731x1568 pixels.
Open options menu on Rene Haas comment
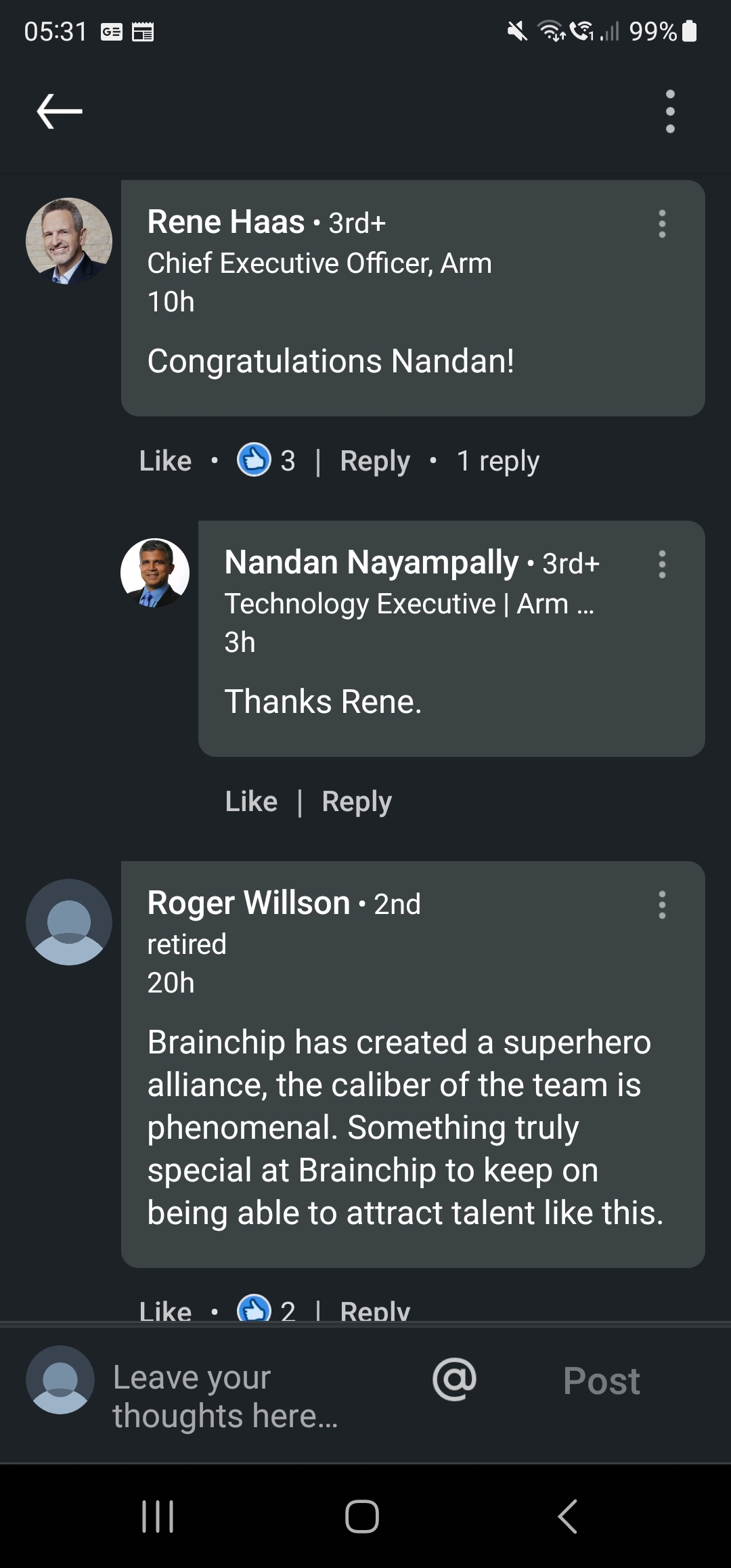coord(662,224)
